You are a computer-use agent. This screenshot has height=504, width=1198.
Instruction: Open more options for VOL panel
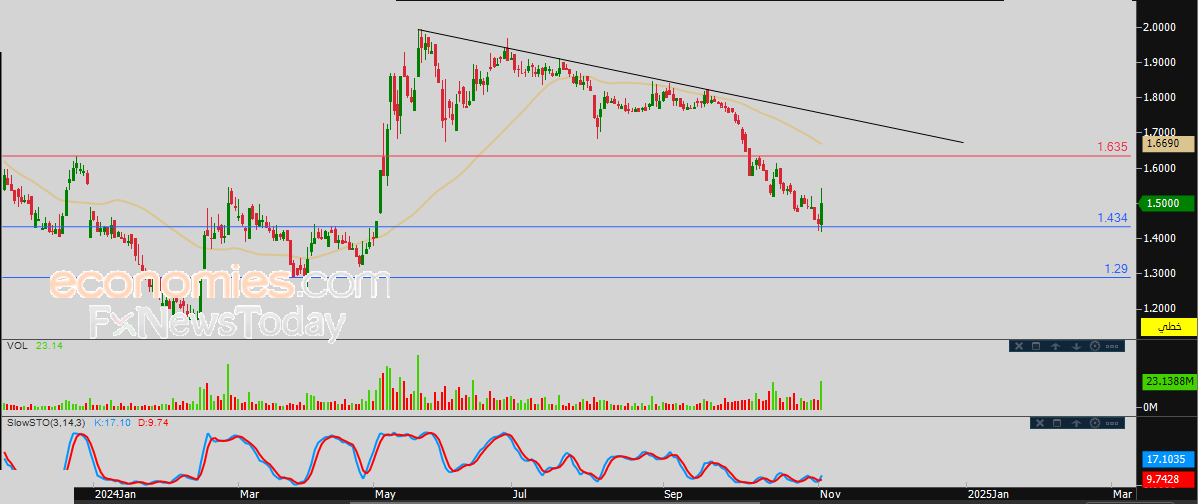1112,346
